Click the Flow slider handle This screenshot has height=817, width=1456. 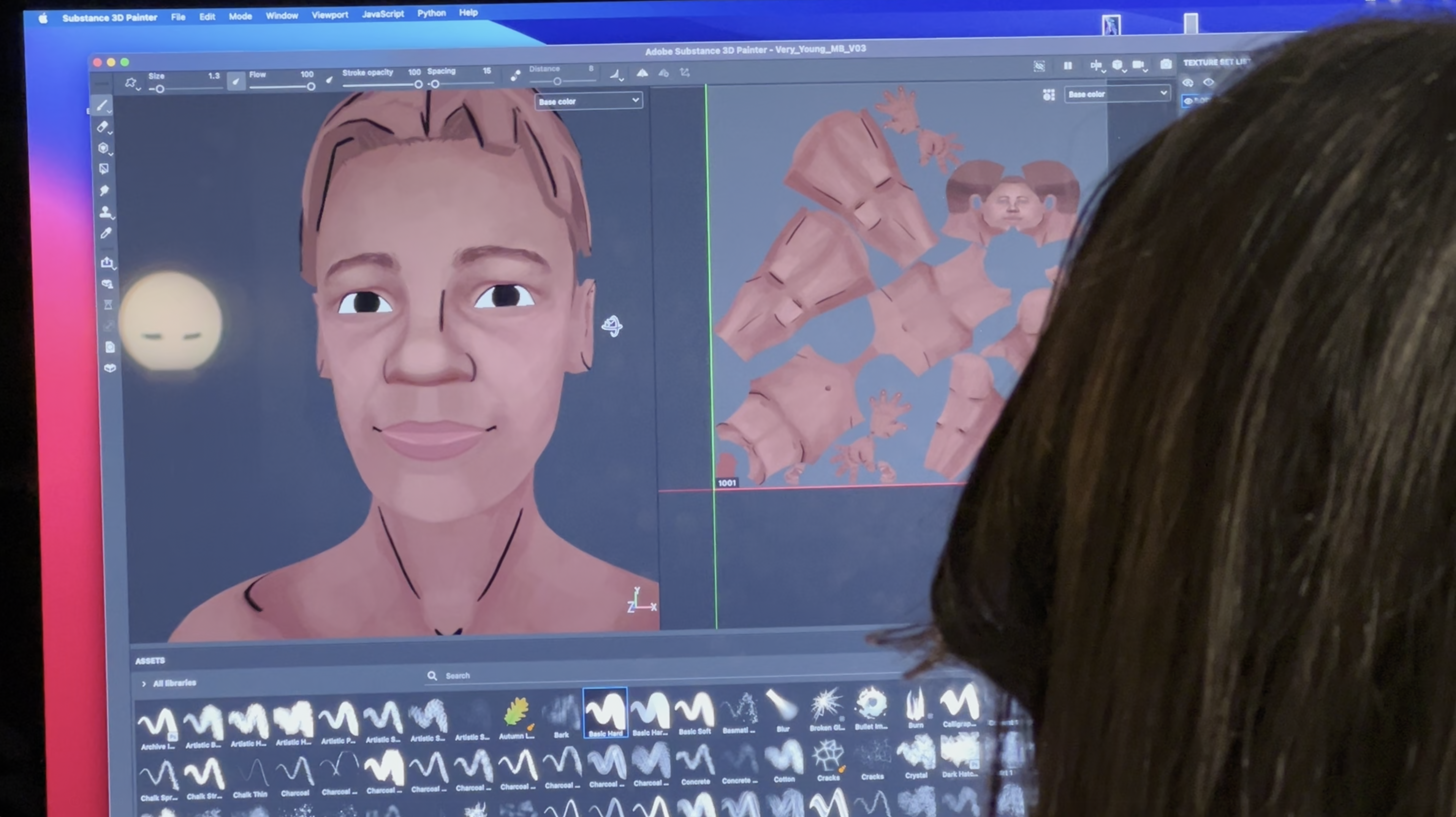coord(311,87)
